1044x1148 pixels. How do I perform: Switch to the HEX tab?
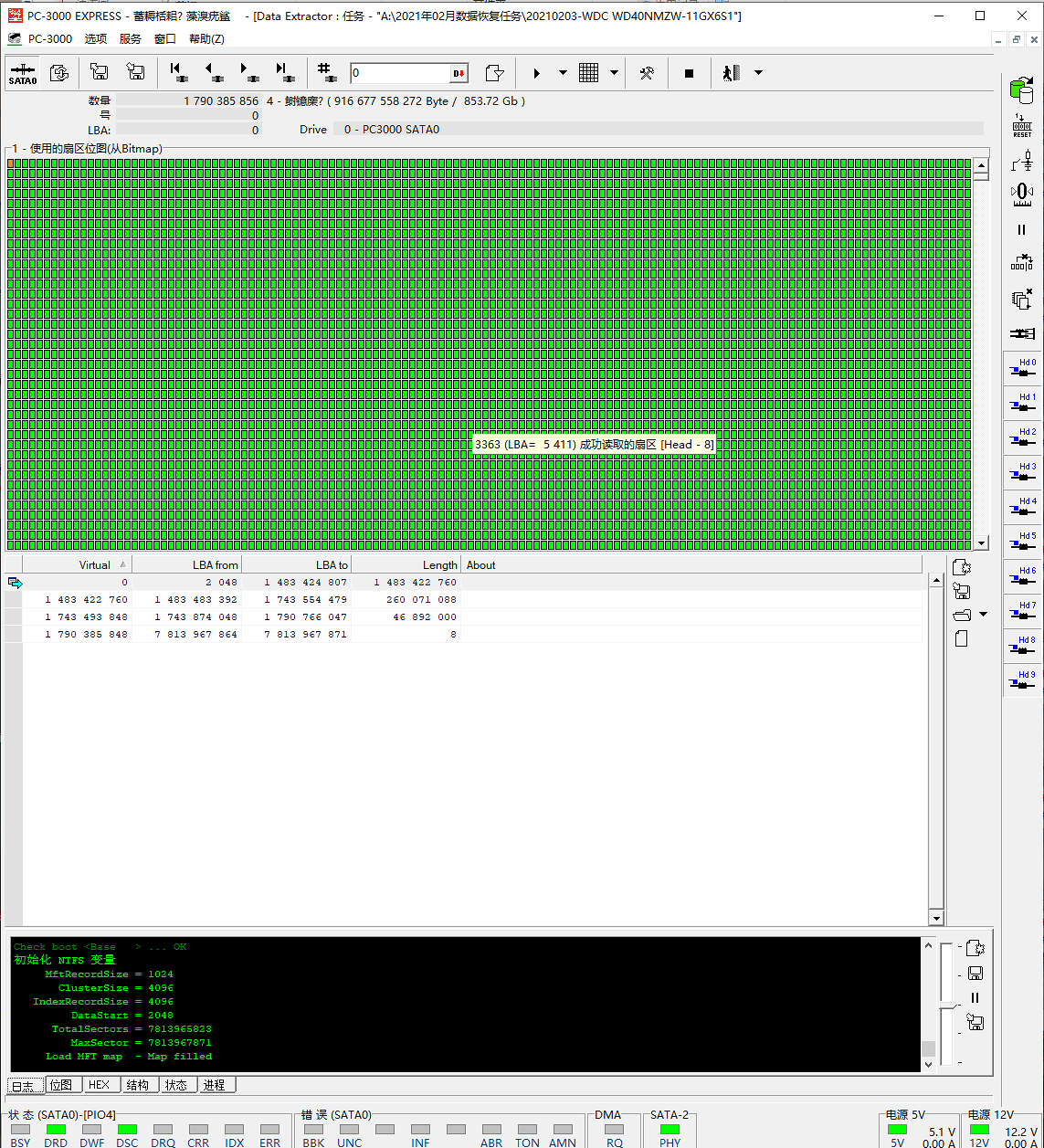[x=99, y=1085]
